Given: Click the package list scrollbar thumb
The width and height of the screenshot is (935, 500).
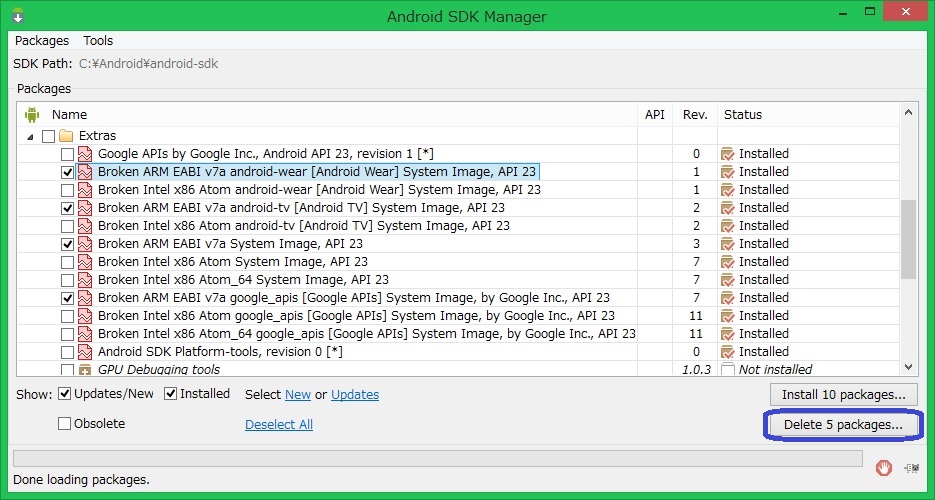Looking at the screenshot, I should [908, 240].
